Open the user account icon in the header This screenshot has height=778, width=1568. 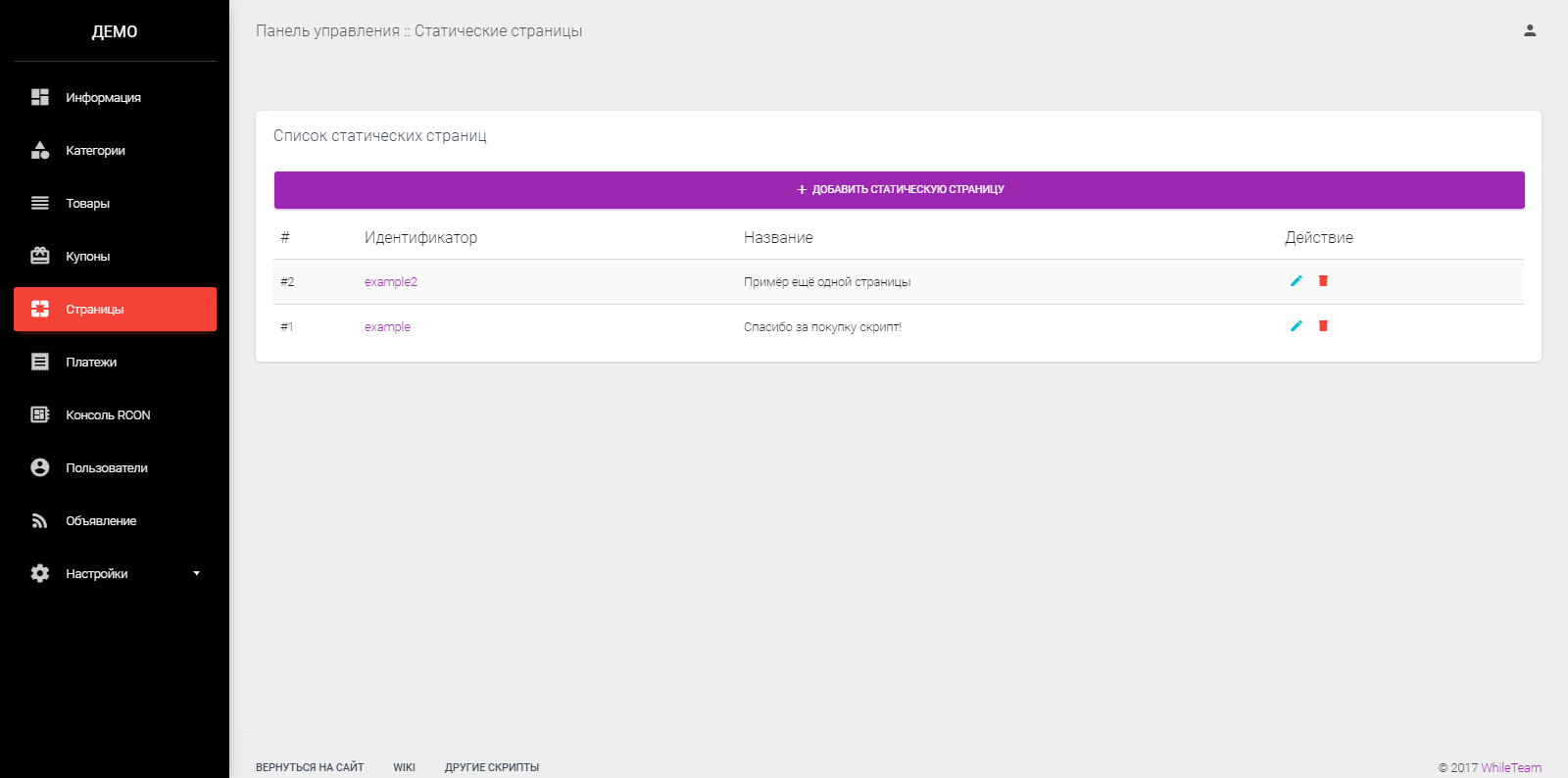click(x=1530, y=30)
